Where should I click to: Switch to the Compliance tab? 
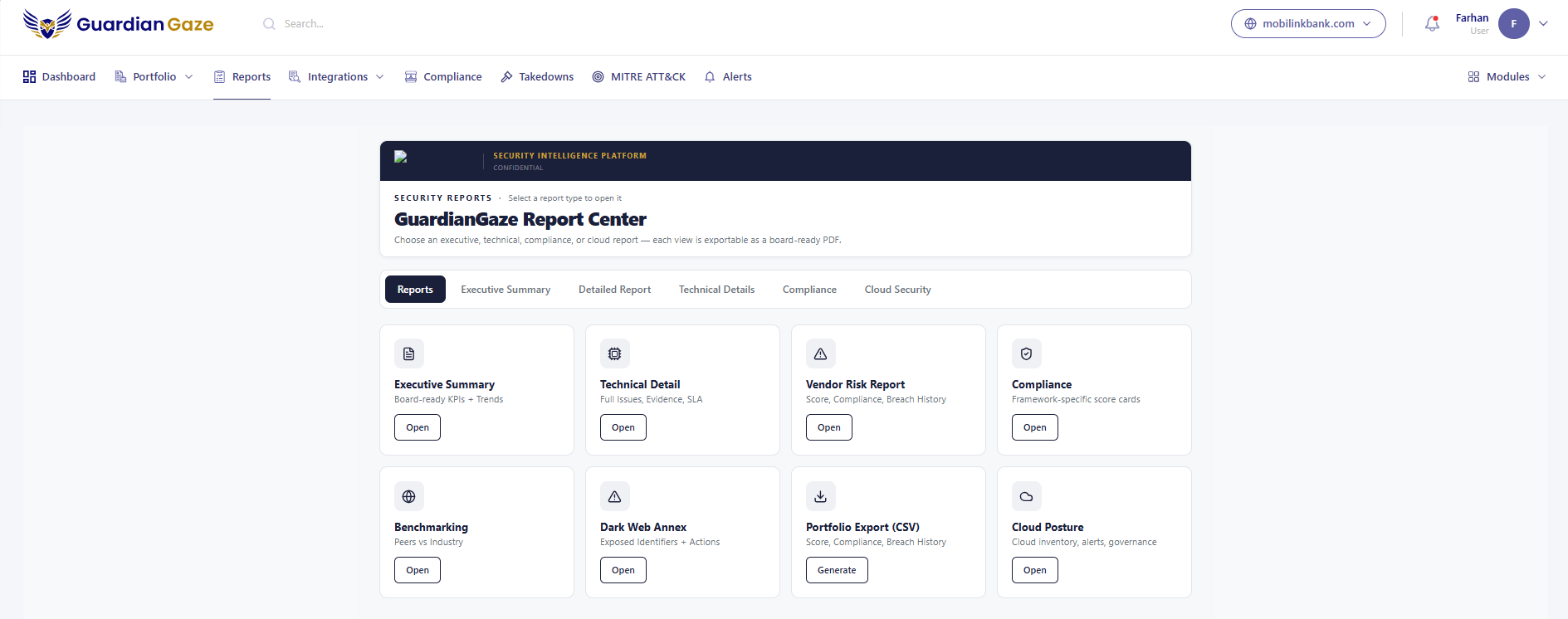[809, 290]
